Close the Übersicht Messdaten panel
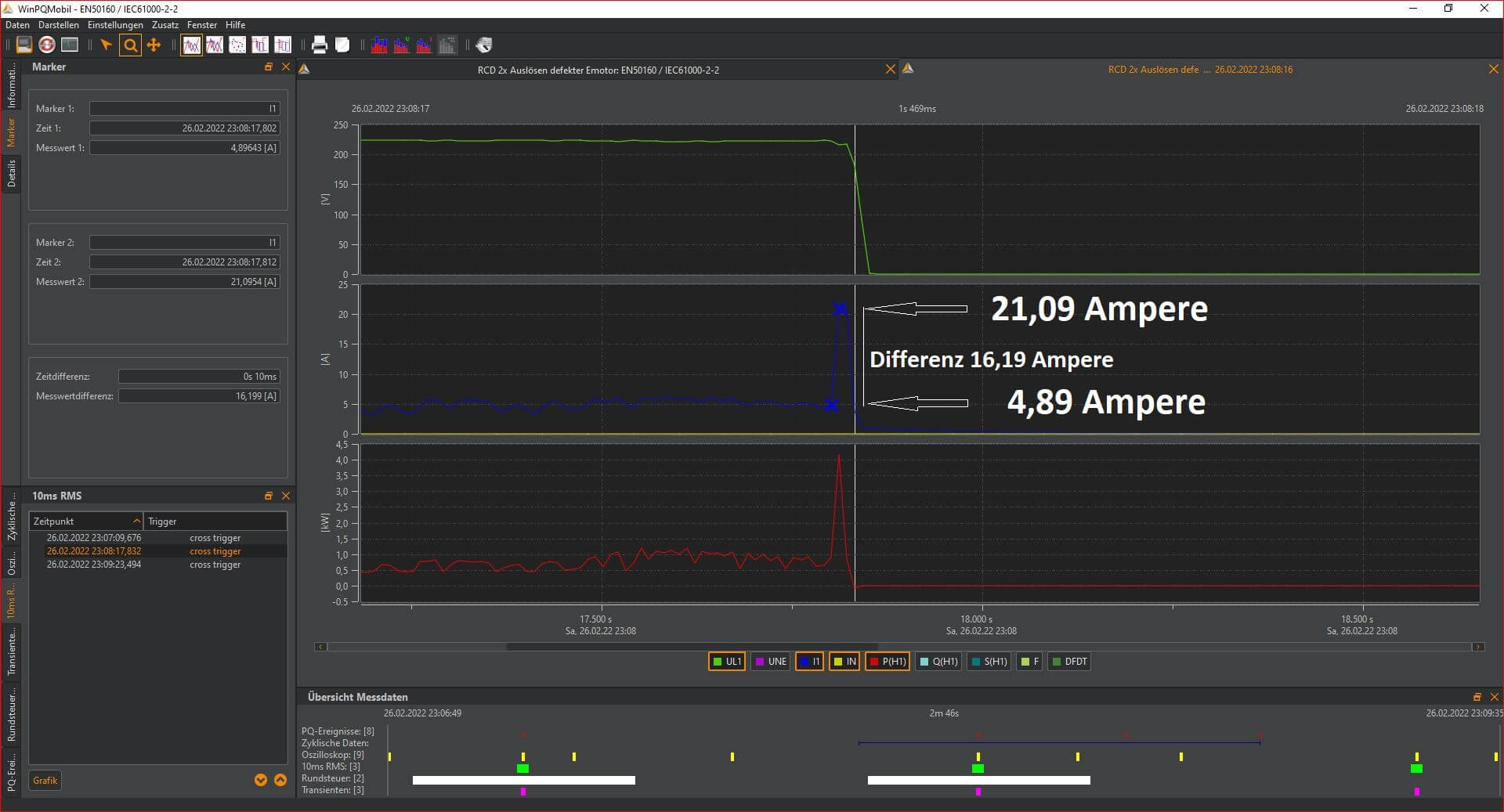 pyautogui.click(x=1495, y=697)
